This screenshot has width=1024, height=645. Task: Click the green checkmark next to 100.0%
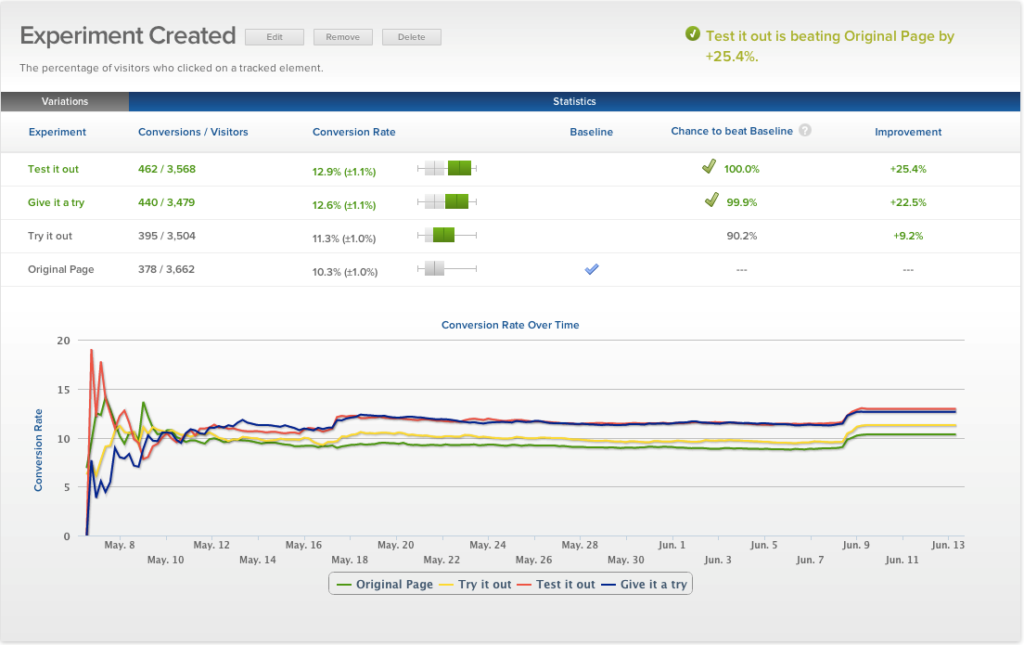pyautogui.click(x=711, y=168)
